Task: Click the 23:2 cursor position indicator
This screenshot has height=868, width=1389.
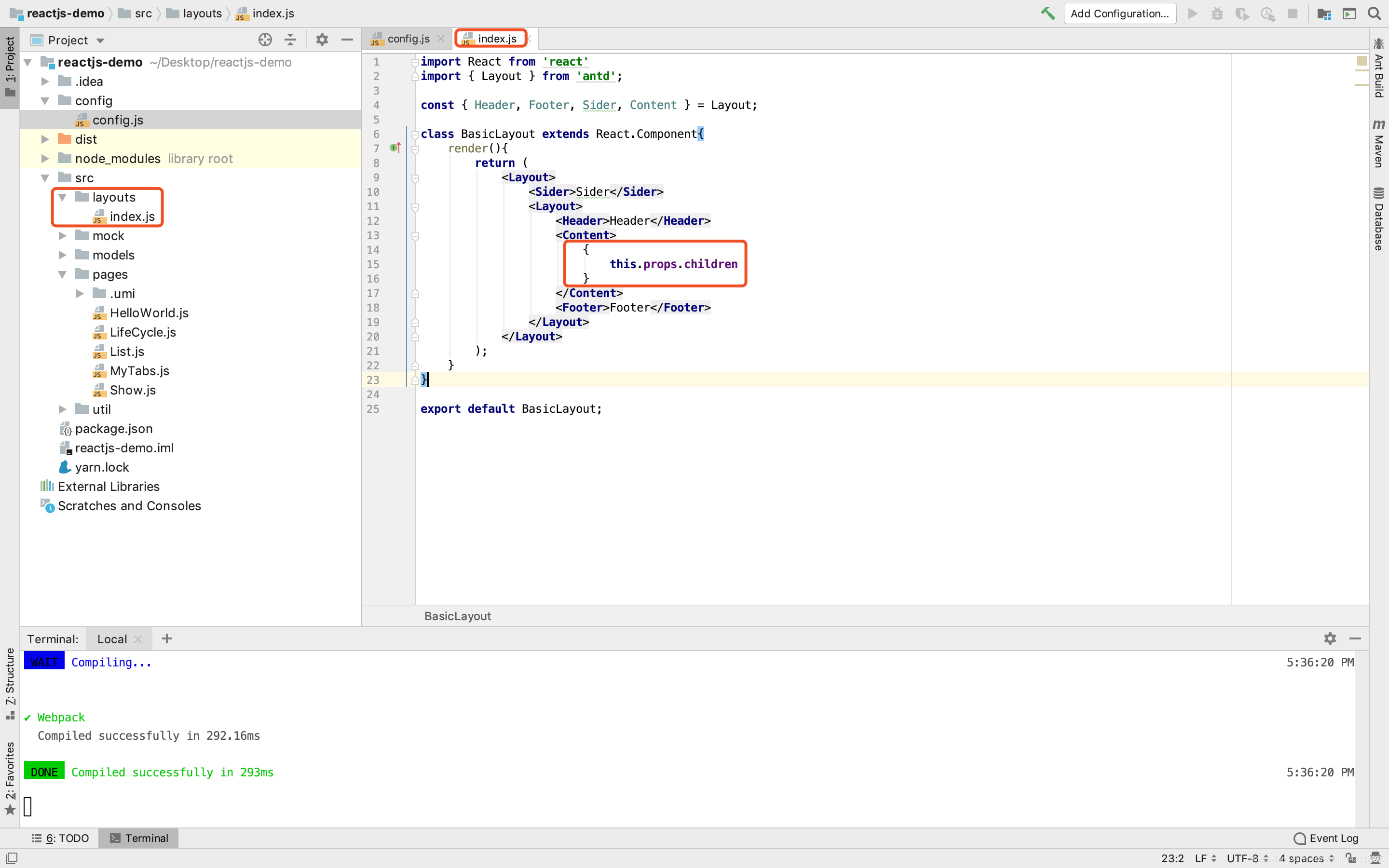Action: pyautogui.click(x=1172, y=858)
